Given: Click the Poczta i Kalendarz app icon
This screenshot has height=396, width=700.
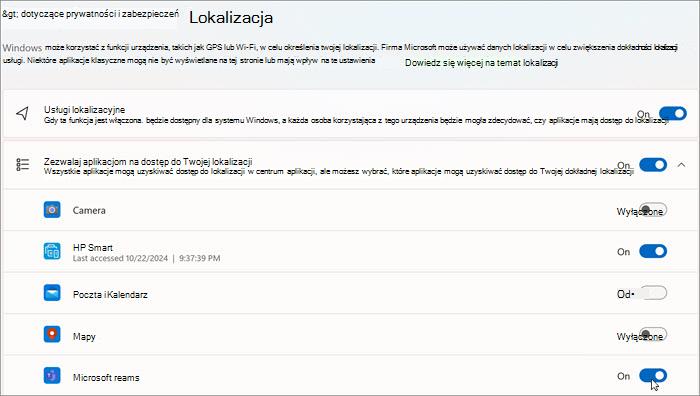Looking at the screenshot, I should coord(52,293).
